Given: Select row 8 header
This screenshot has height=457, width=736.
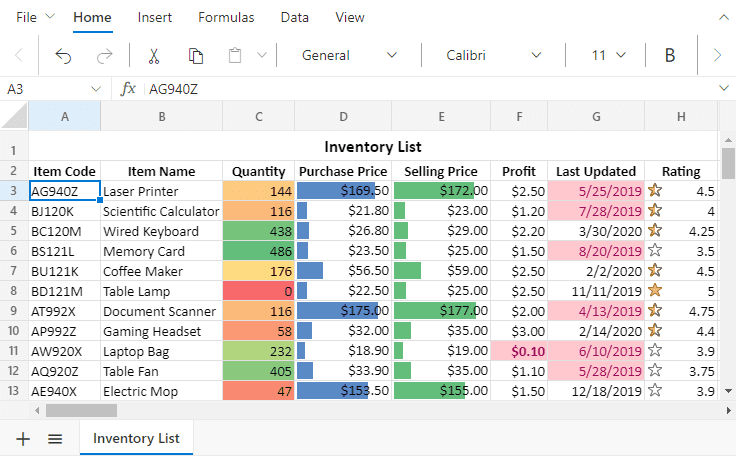Looking at the screenshot, I should [x=14, y=291].
